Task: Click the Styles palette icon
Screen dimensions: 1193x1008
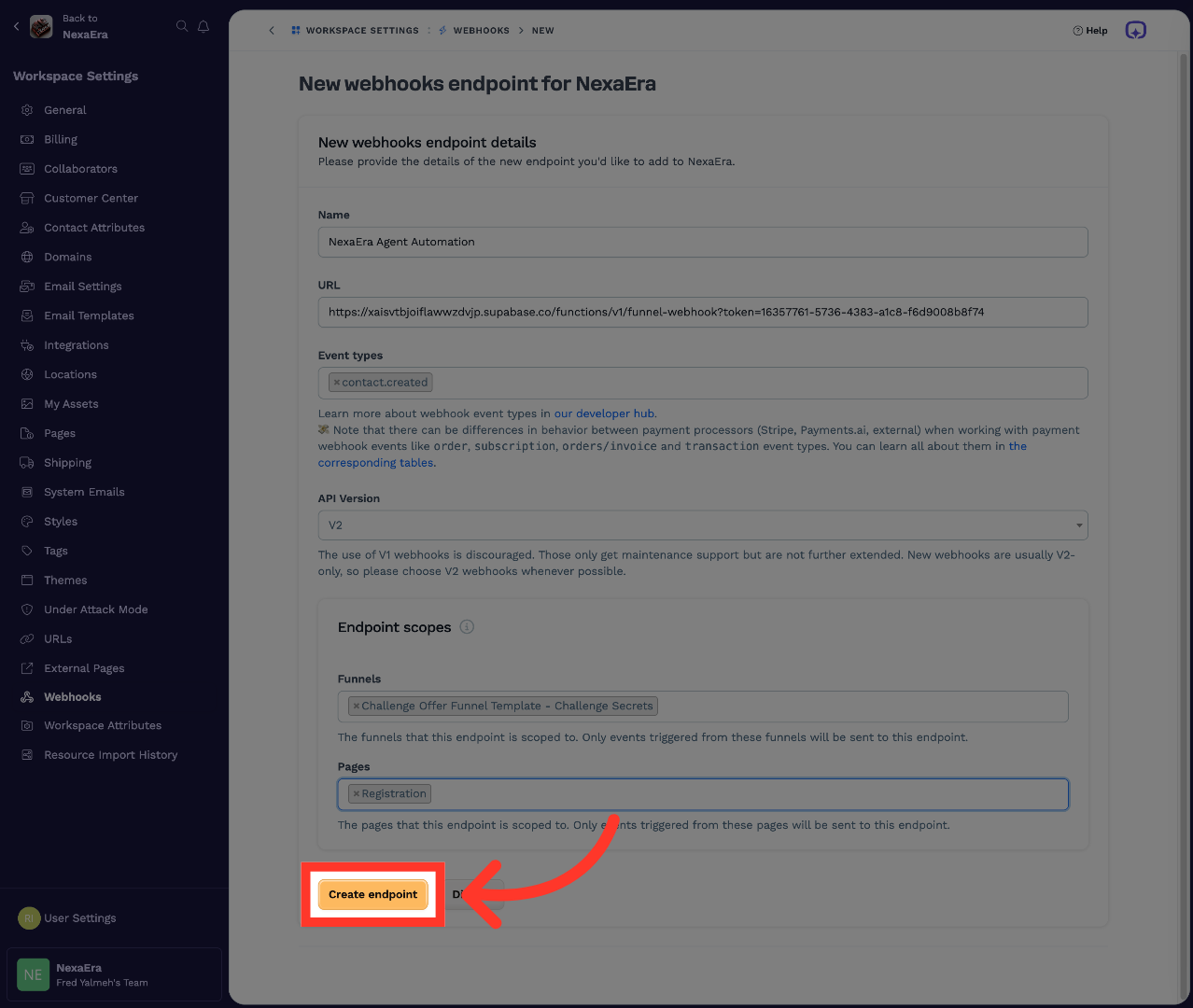Action: (x=27, y=522)
